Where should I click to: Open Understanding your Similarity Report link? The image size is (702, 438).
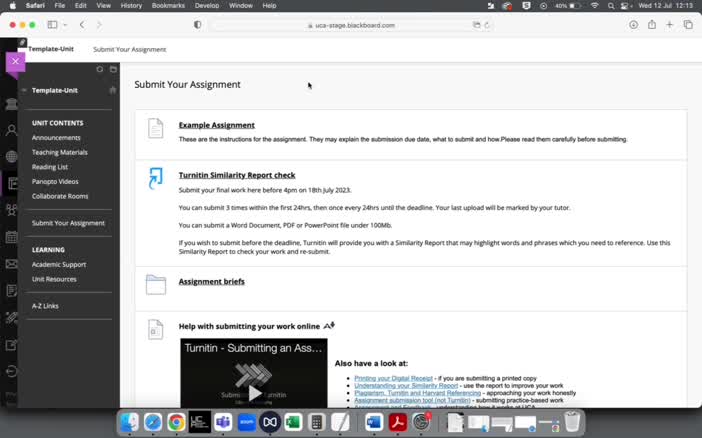point(406,385)
